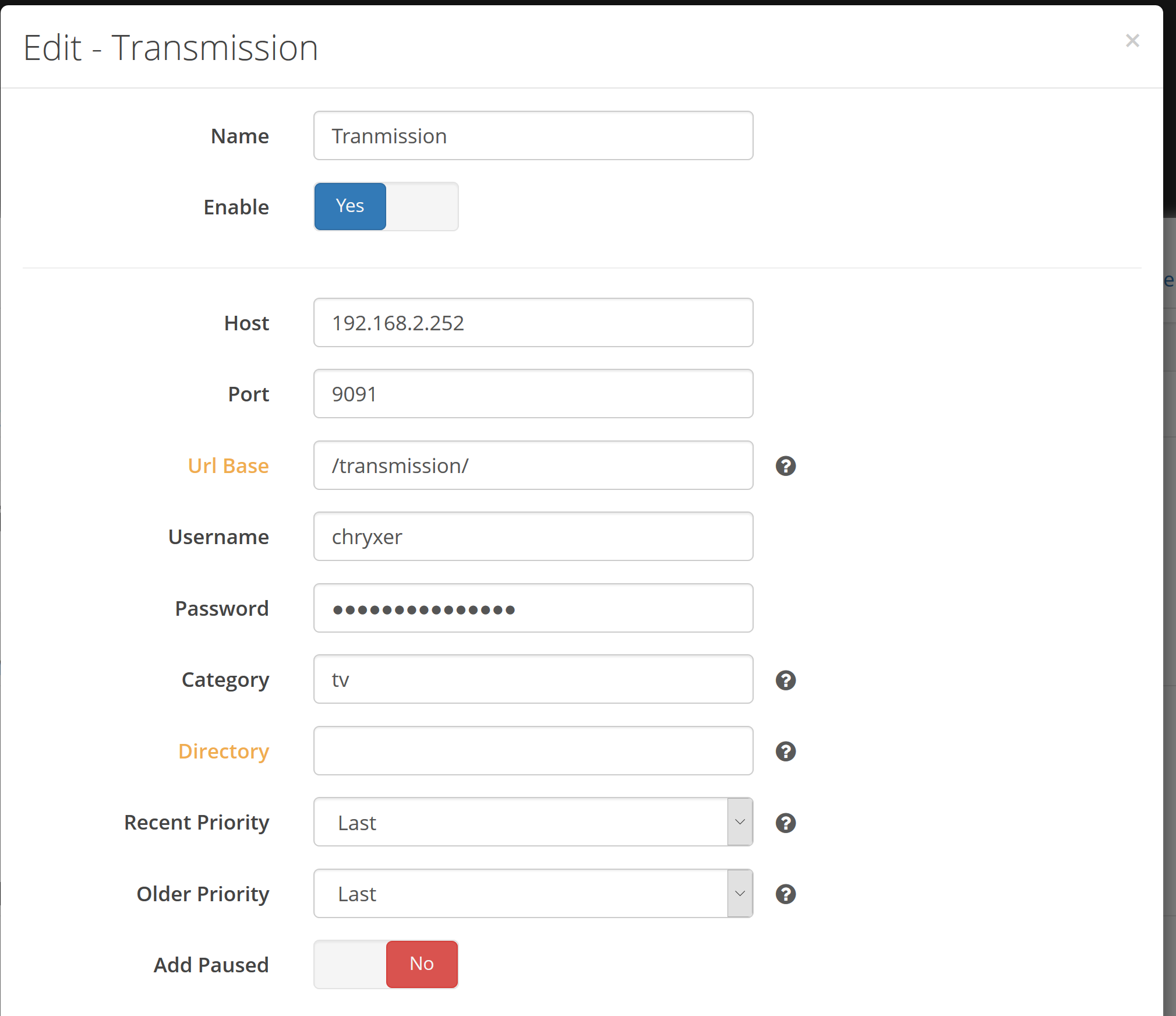Image resolution: width=1176 pixels, height=1016 pixels.
Task: Click the Category field containing tv
Action: (532, 679)
